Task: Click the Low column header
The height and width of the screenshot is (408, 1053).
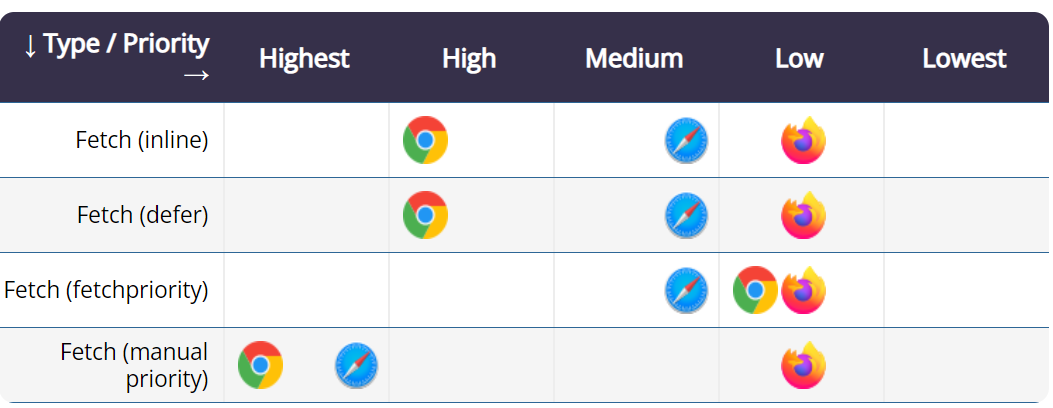Action: pos(799,58)
